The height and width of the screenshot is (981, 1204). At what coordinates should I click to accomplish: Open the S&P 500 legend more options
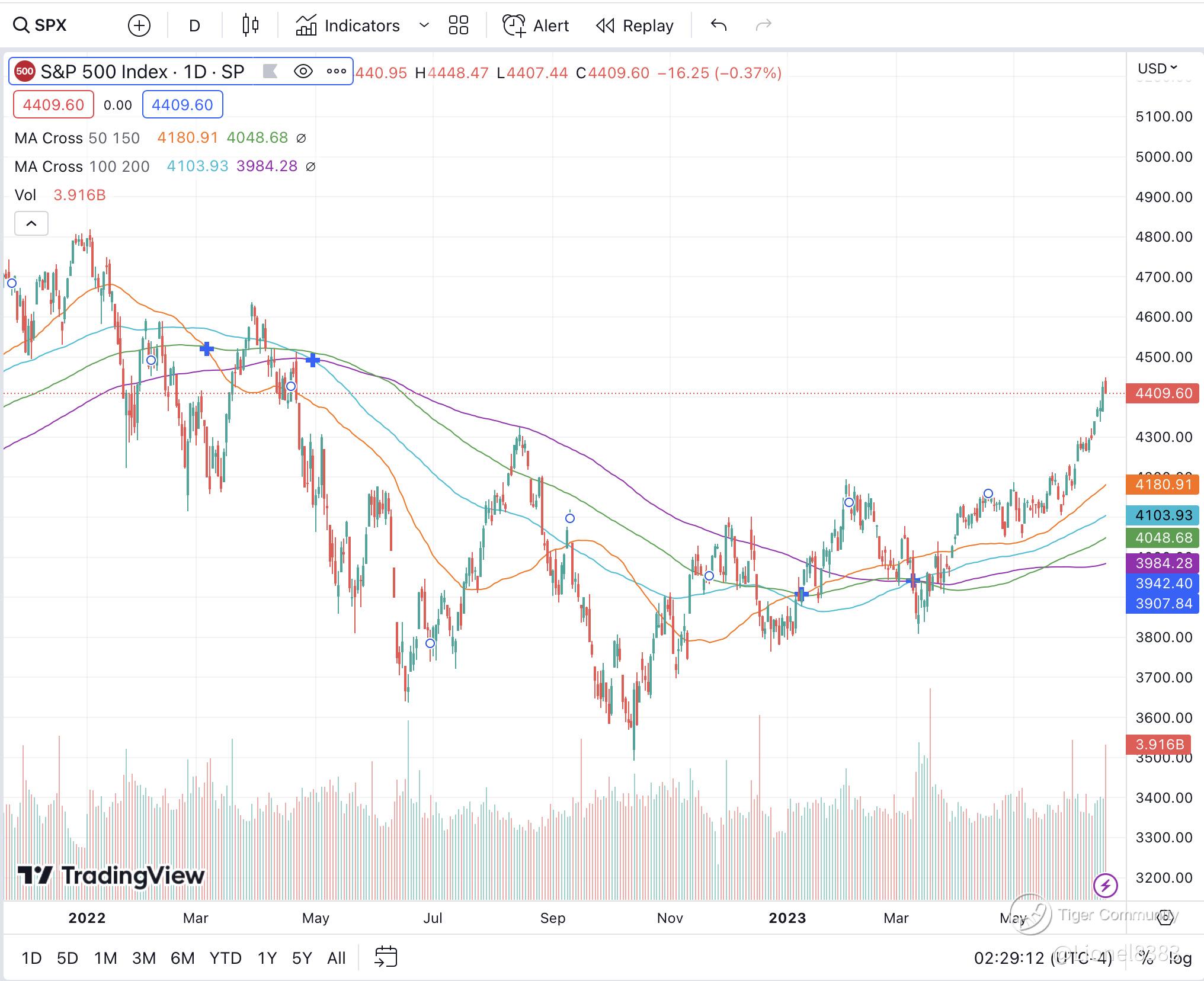[x=337, y=72]
